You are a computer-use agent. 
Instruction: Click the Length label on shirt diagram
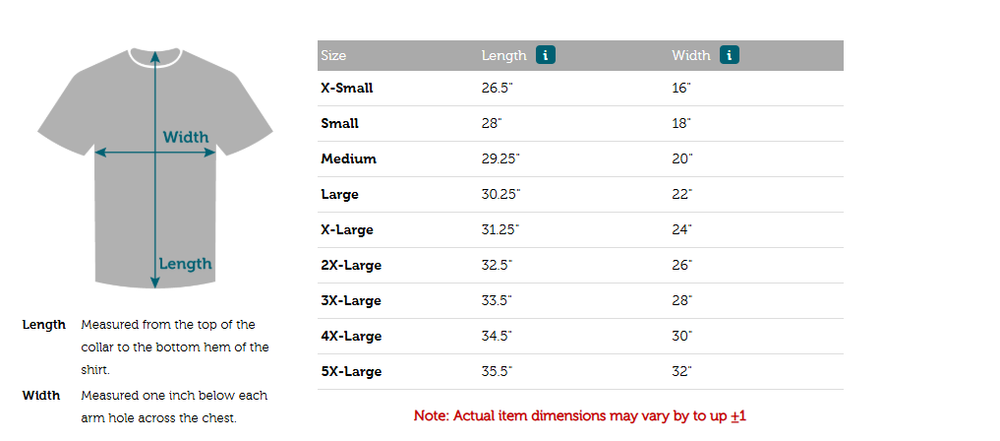(185, 264)
